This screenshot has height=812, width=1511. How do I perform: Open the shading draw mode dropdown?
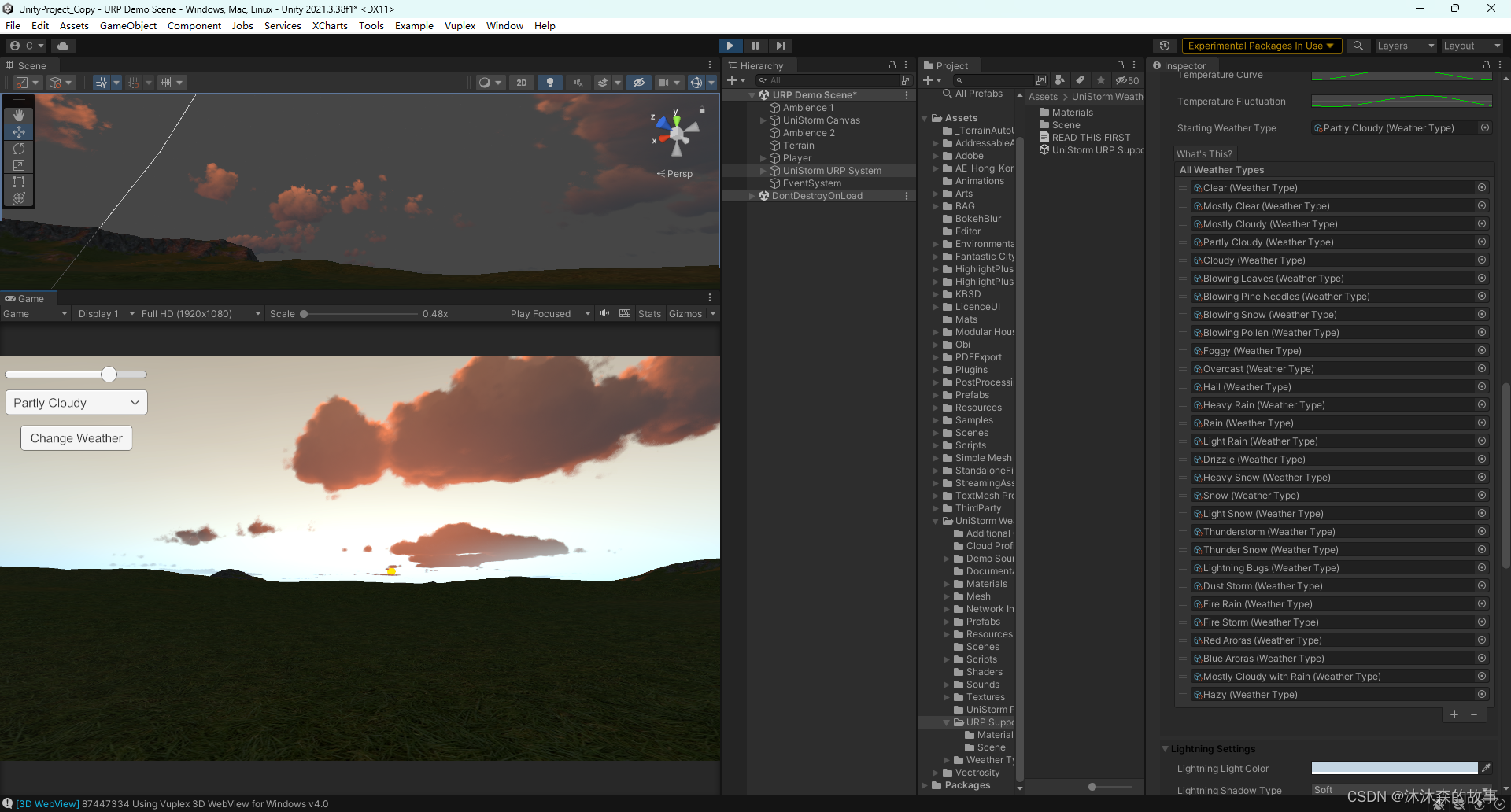click(490, 83)
